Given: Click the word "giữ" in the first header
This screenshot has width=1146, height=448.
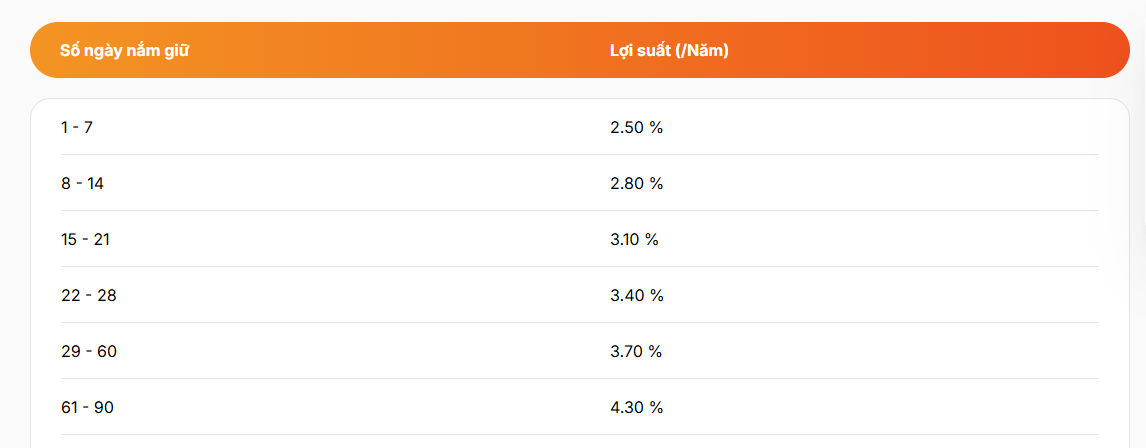Looking at the screenshot, I should [x=178, y=50].
